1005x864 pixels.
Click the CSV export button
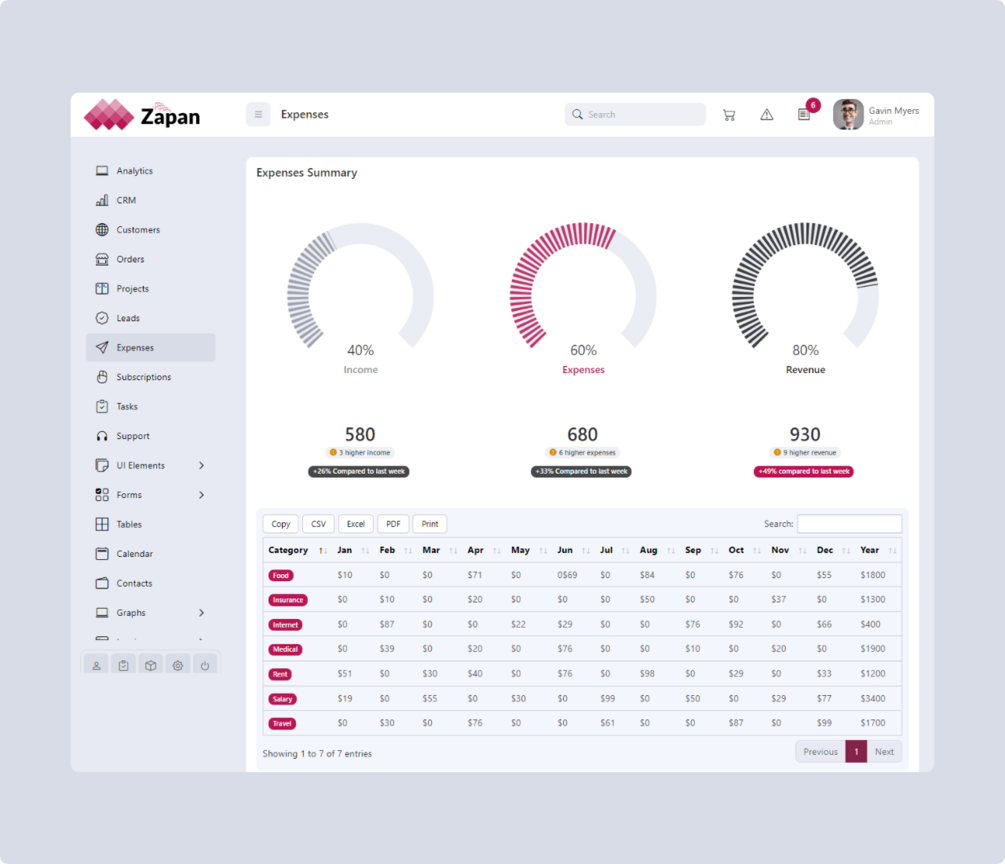319,524
